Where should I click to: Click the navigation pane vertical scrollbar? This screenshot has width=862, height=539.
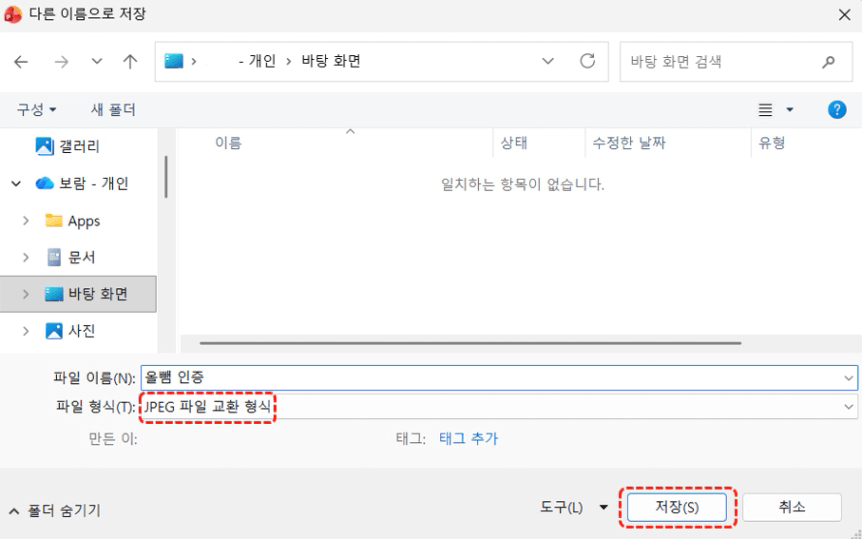point(166,177)
